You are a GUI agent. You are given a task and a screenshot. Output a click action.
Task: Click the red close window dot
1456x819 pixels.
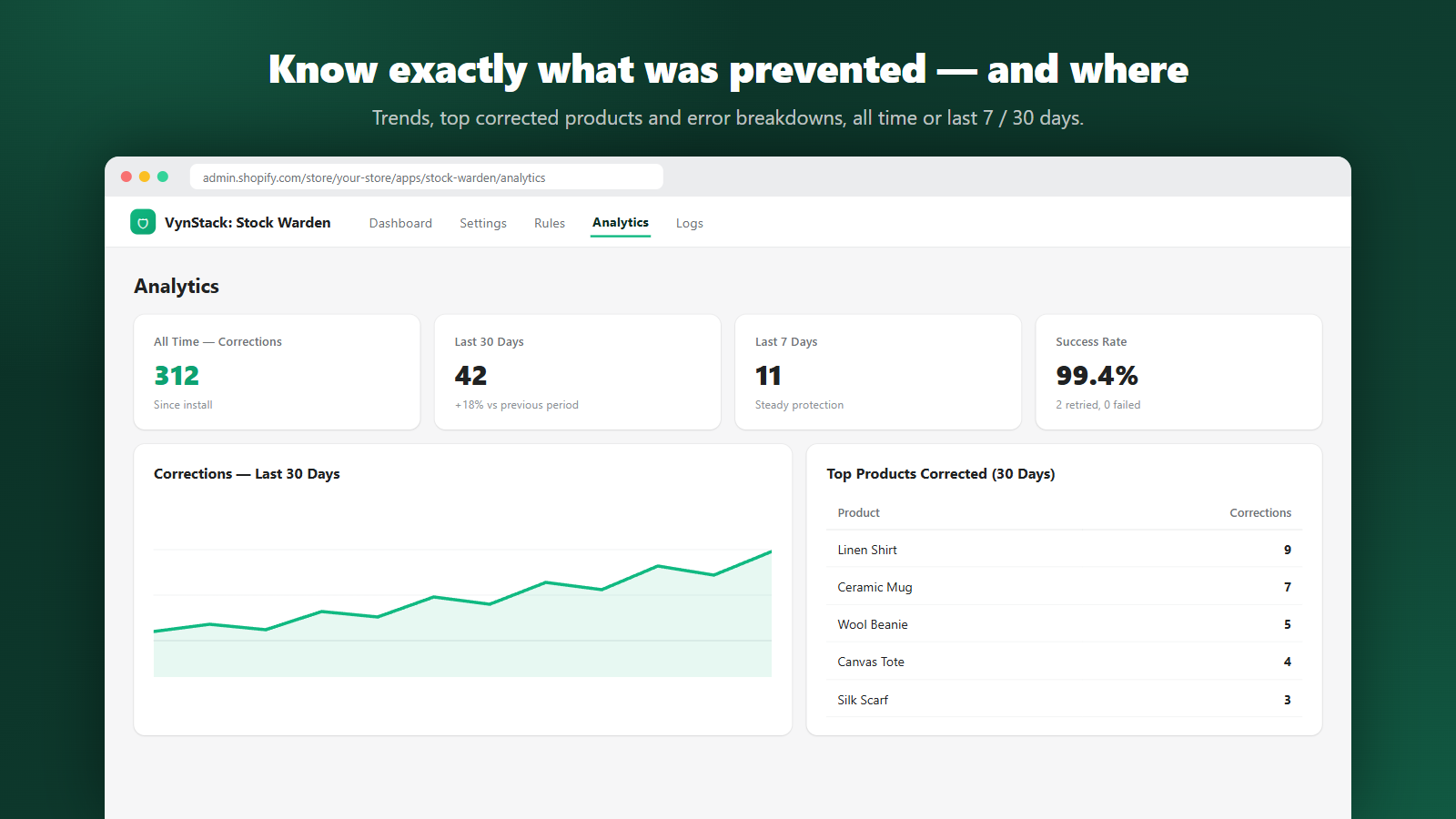[x=126, y=177]
